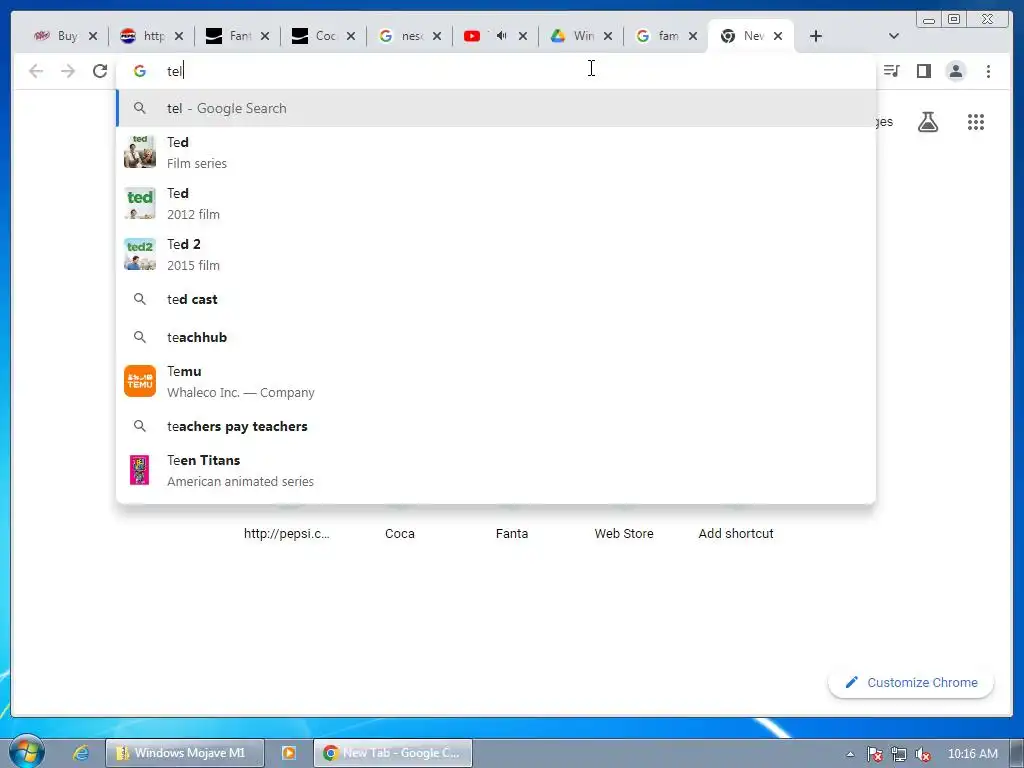Select the Ted 2012 film suggestion

[x=496, y=203]
